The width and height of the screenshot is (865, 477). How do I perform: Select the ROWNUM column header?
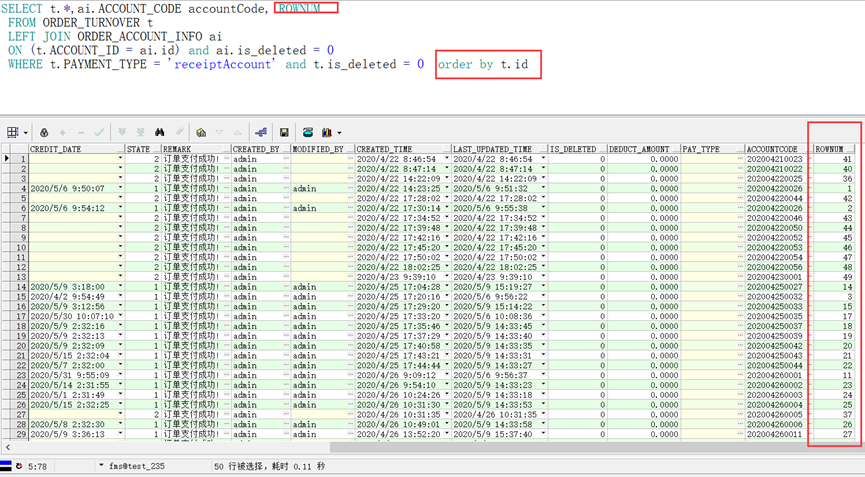(x=834, y=149)
